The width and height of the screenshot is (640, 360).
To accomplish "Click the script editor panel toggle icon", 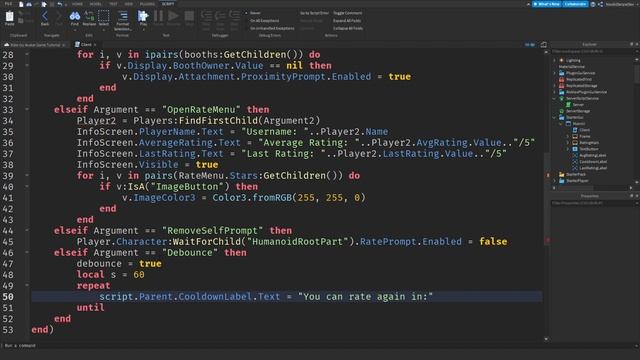I will point(544,44).
